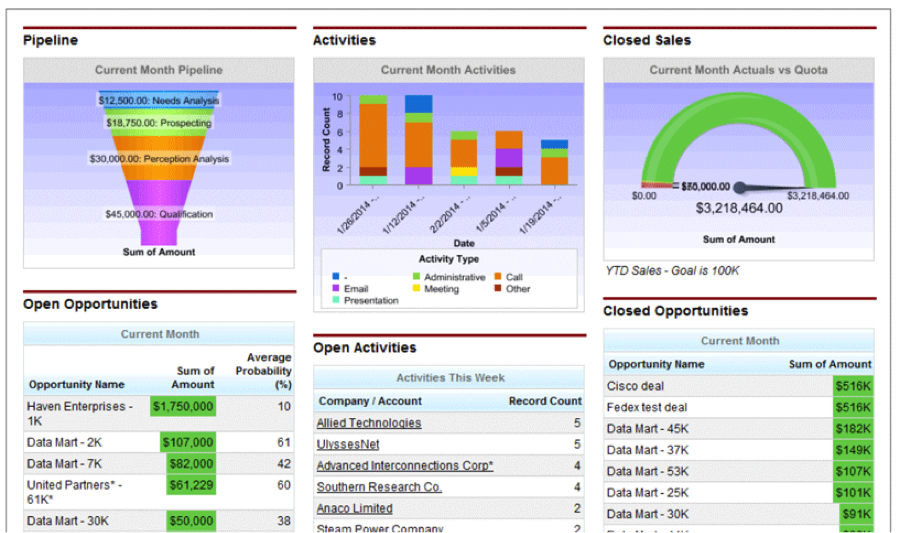This screenshot has width=900, height=533.
Task: Click the Current Month Pipeline chart title
Action: (x=159, y=70)
